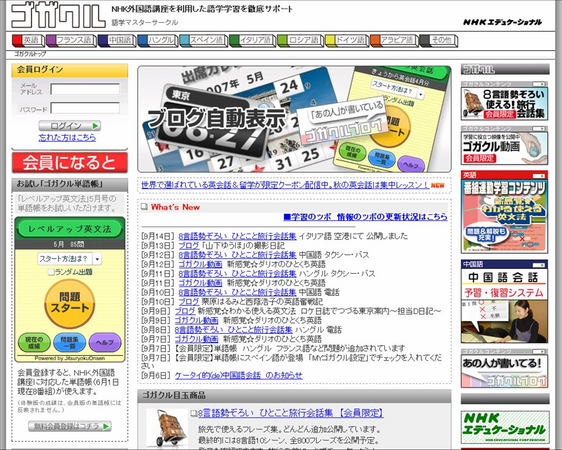Click the 番組連動学習コンテンツ English banner
Image resolution: width=562 pixels, height=450 pixels.
504,212
